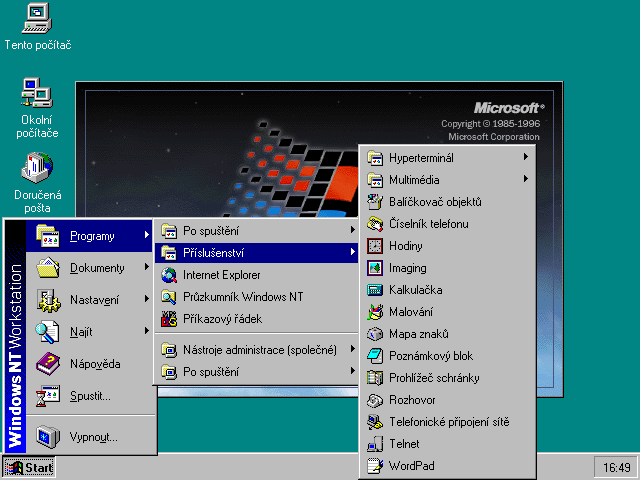640x480 pixels.
Task: Choose Vypnout... to shut down
Action: [93, 437]
